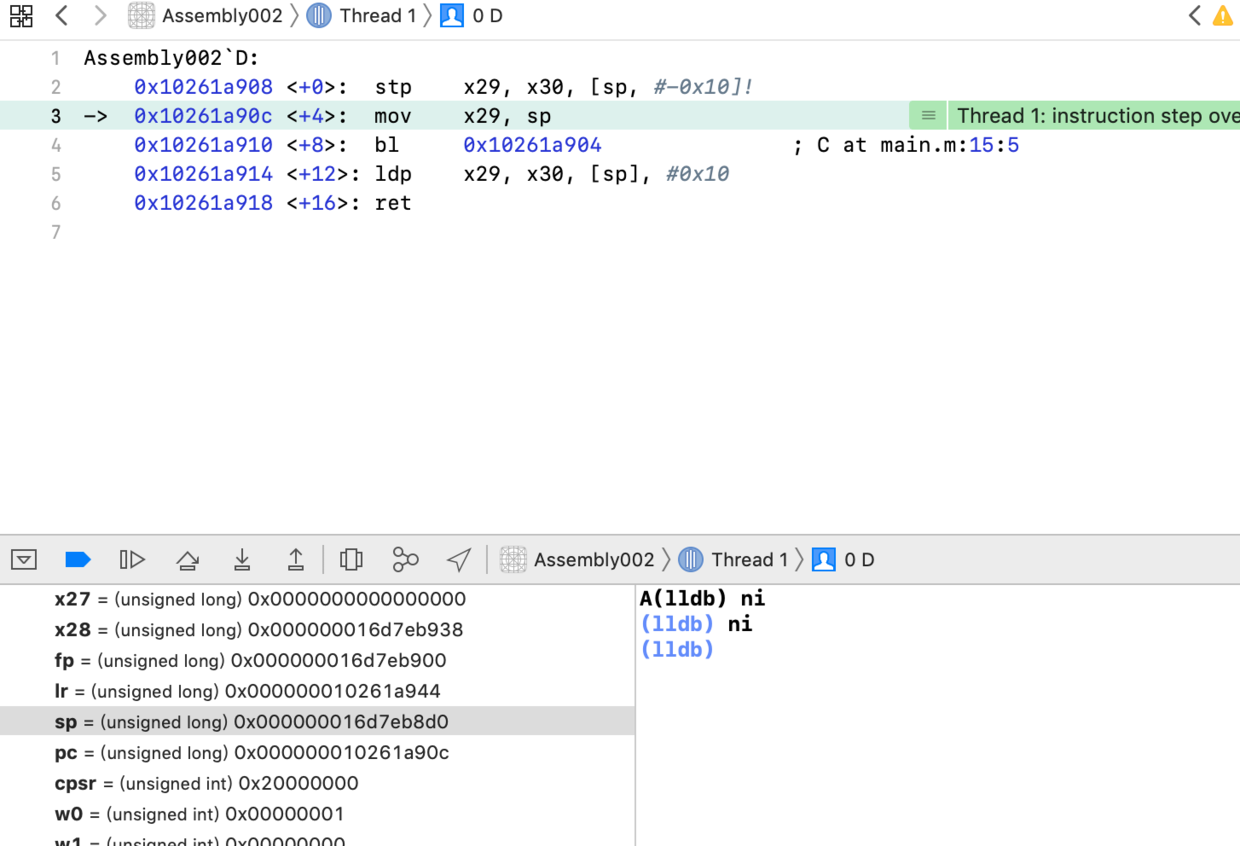
Task: Select Assembly002 in debug bar
Action: tap(594, 560)
